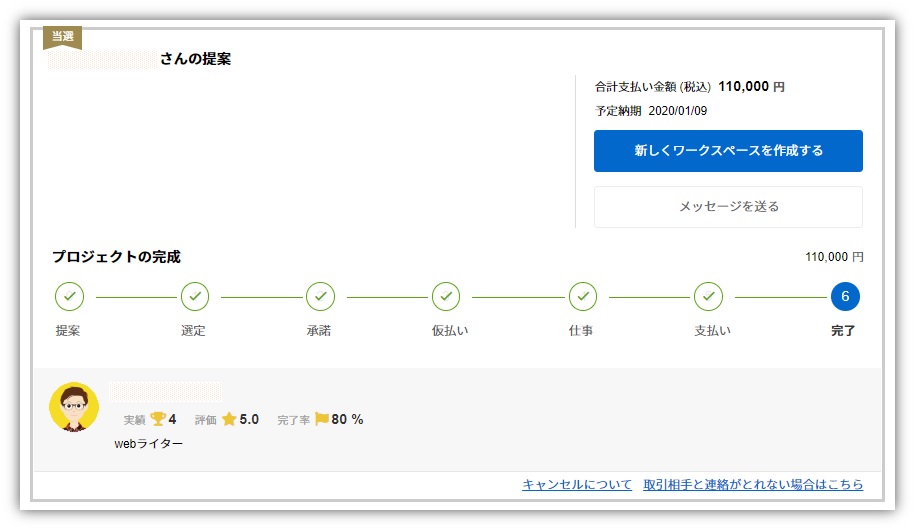Click the 新しくワークスペースを作成する button
Screen dimensions: 915x530
click(728, 151)
